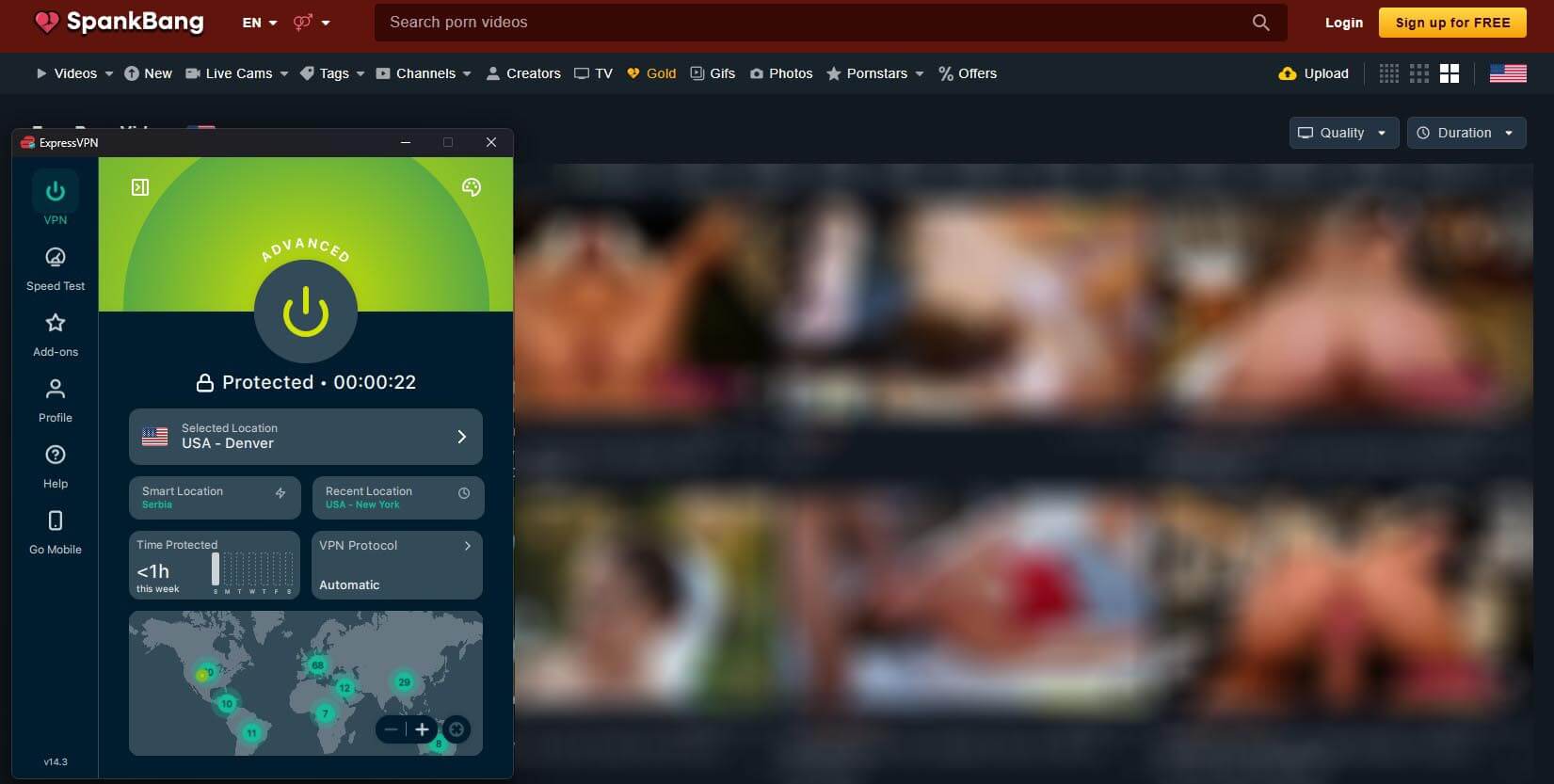Open Speed Test in ExpressVPN sidebar
Image resolution: width=1554 pixels, height=784 pixels.
pyautogui.click(x=56, y=269)
